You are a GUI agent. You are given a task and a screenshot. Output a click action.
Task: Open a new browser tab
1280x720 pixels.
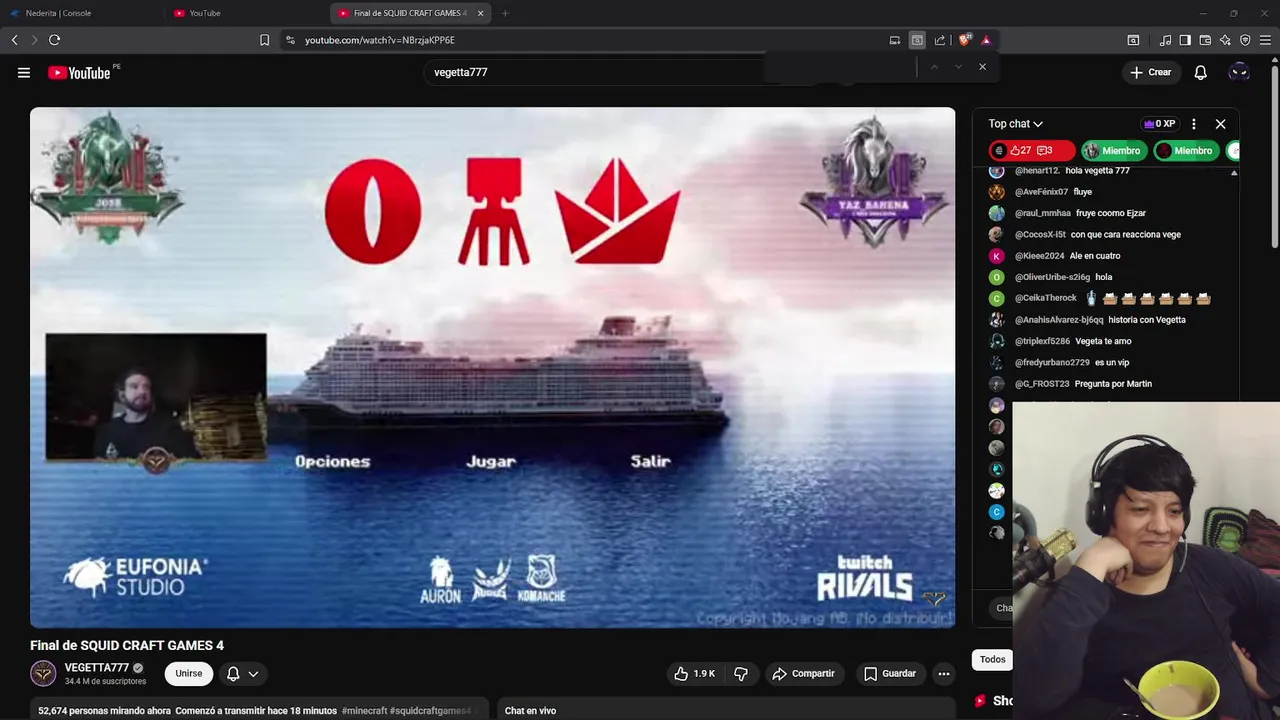point(505,13)
